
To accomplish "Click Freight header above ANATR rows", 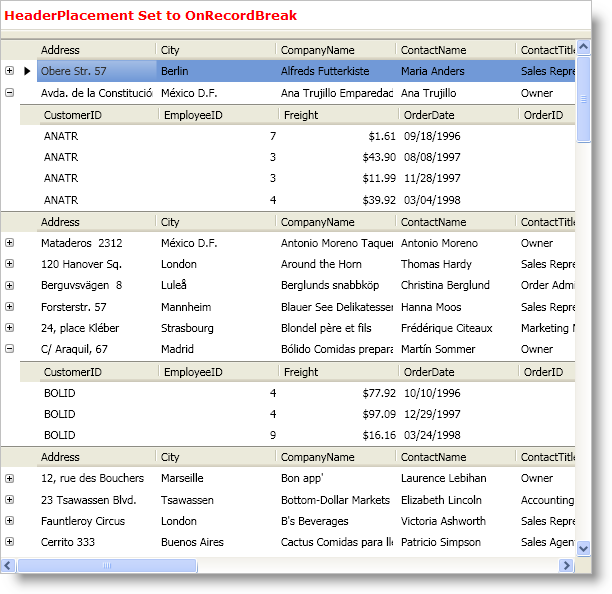I will [339, 115].
